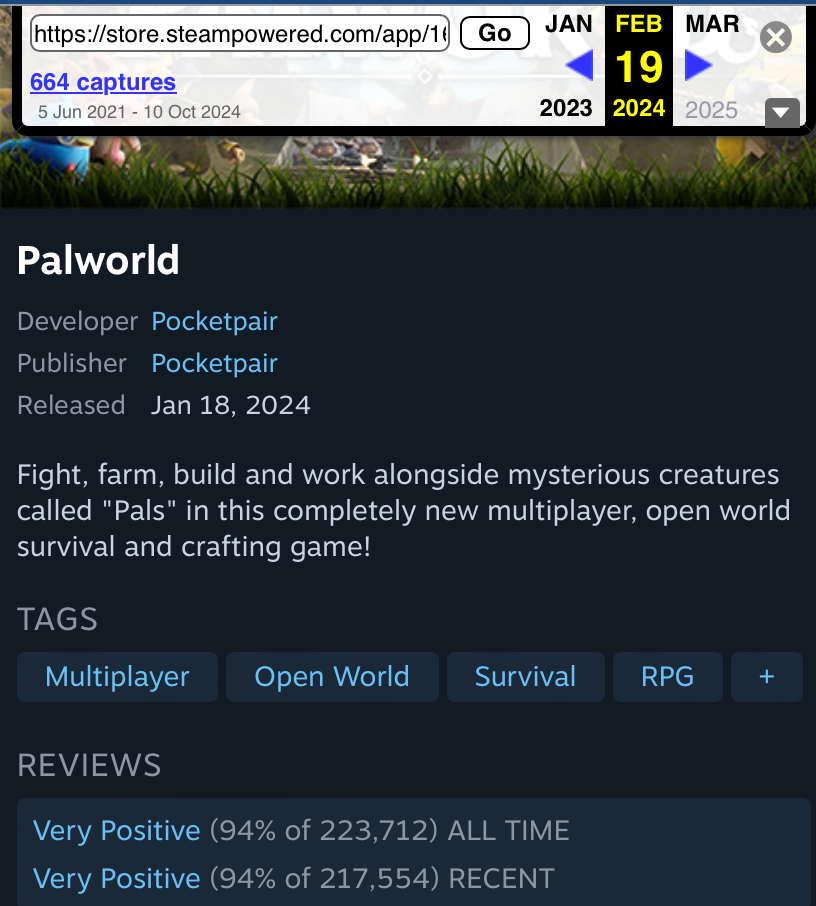Select the Survival tag

click(x=526, y=677)
